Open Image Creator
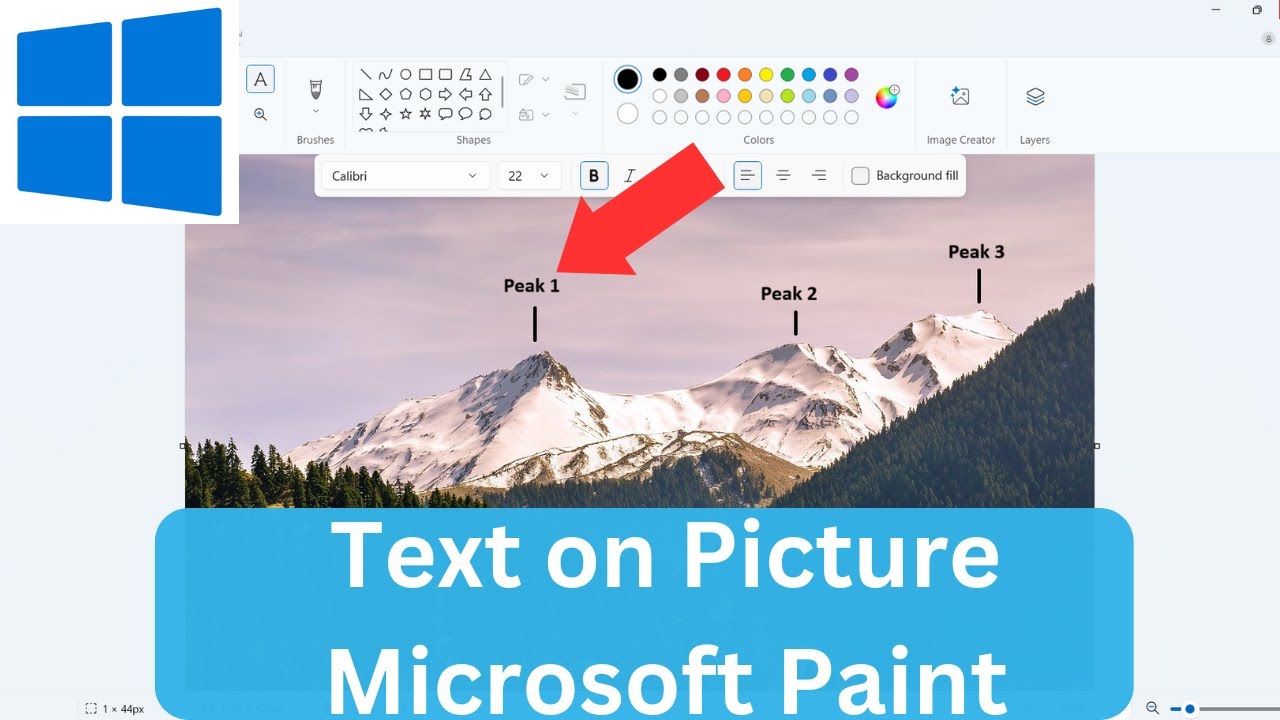 pyautogui.click(x=960, y=96)
